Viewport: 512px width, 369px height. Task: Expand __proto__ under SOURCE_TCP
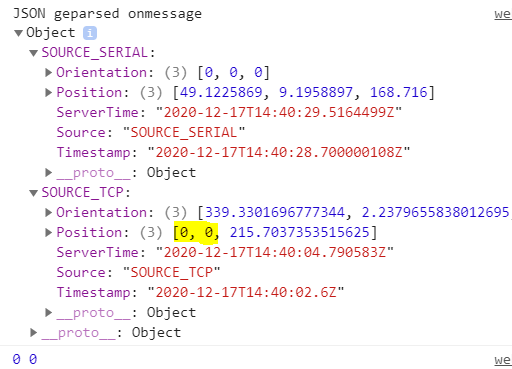click(49, 312)
